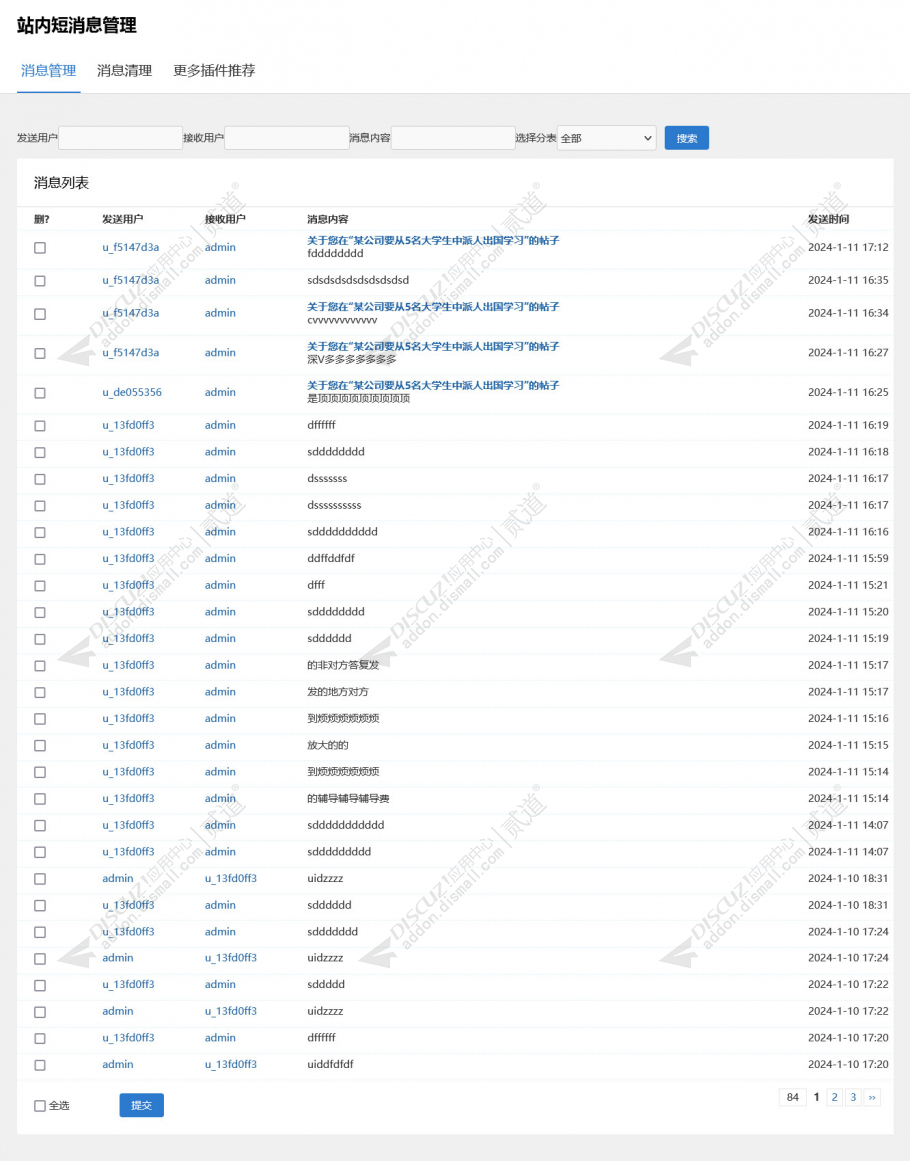Click the 发送用户 column header
Viewport: 910px width, 1161px height.
click(123, 219)
